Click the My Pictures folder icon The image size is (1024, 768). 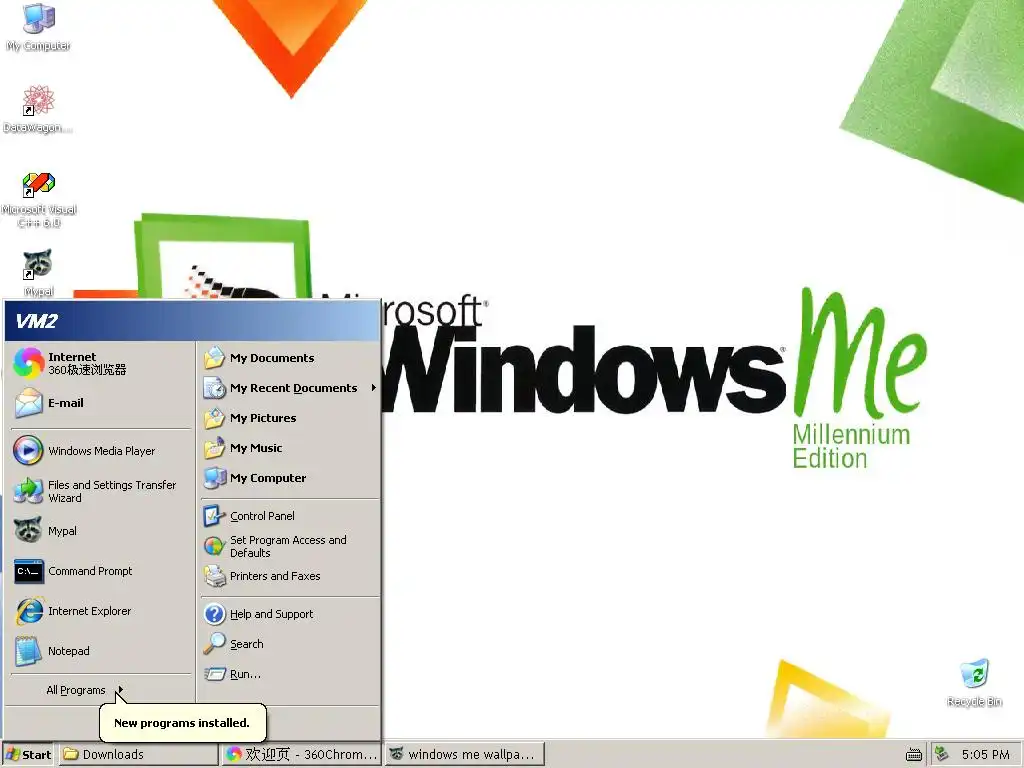(214, 418)
